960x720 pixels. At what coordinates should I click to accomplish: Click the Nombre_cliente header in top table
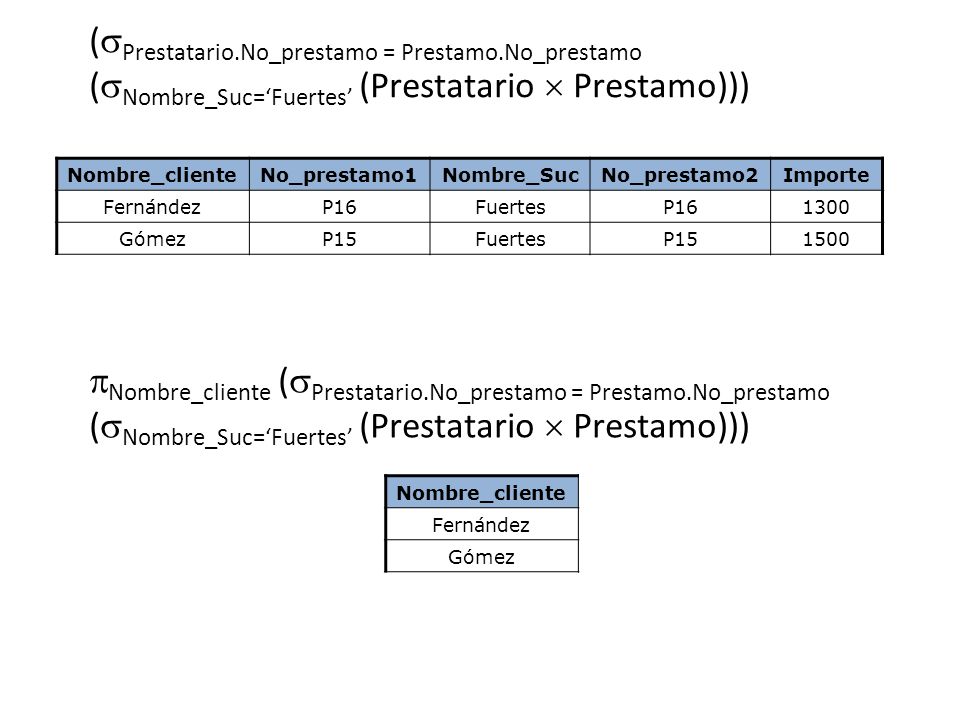click(152, 175)
